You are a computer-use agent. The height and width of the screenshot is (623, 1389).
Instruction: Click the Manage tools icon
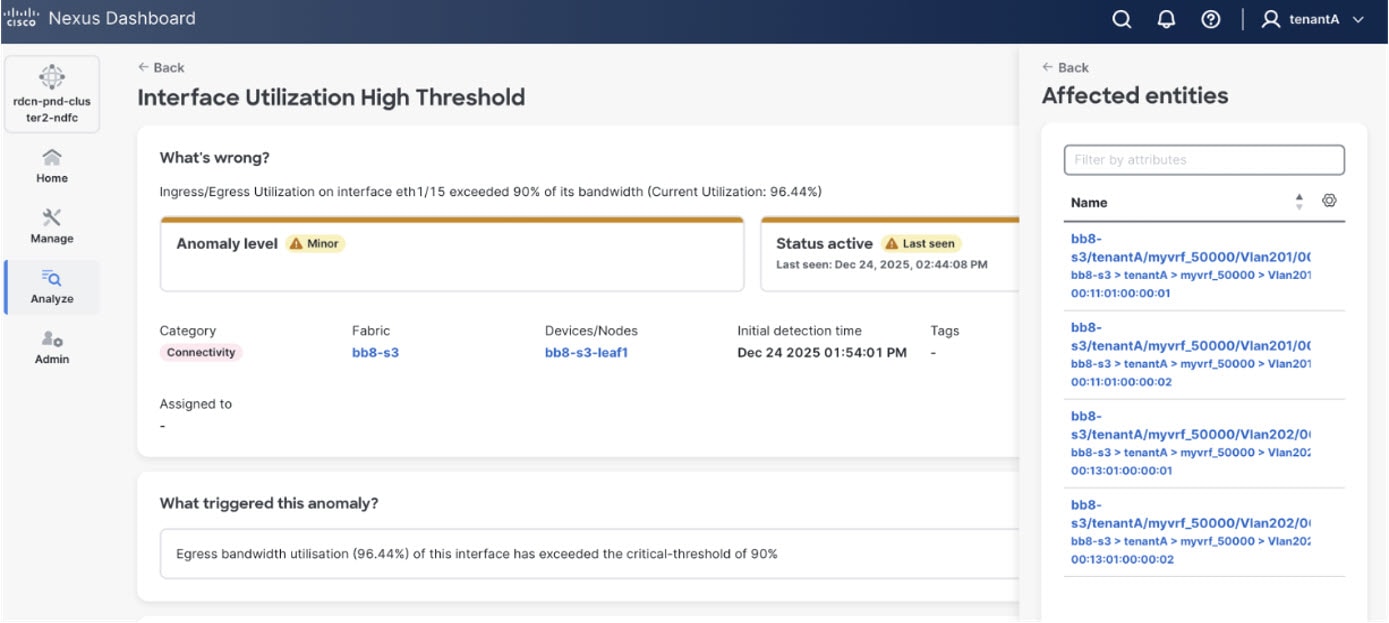(52, 218)
